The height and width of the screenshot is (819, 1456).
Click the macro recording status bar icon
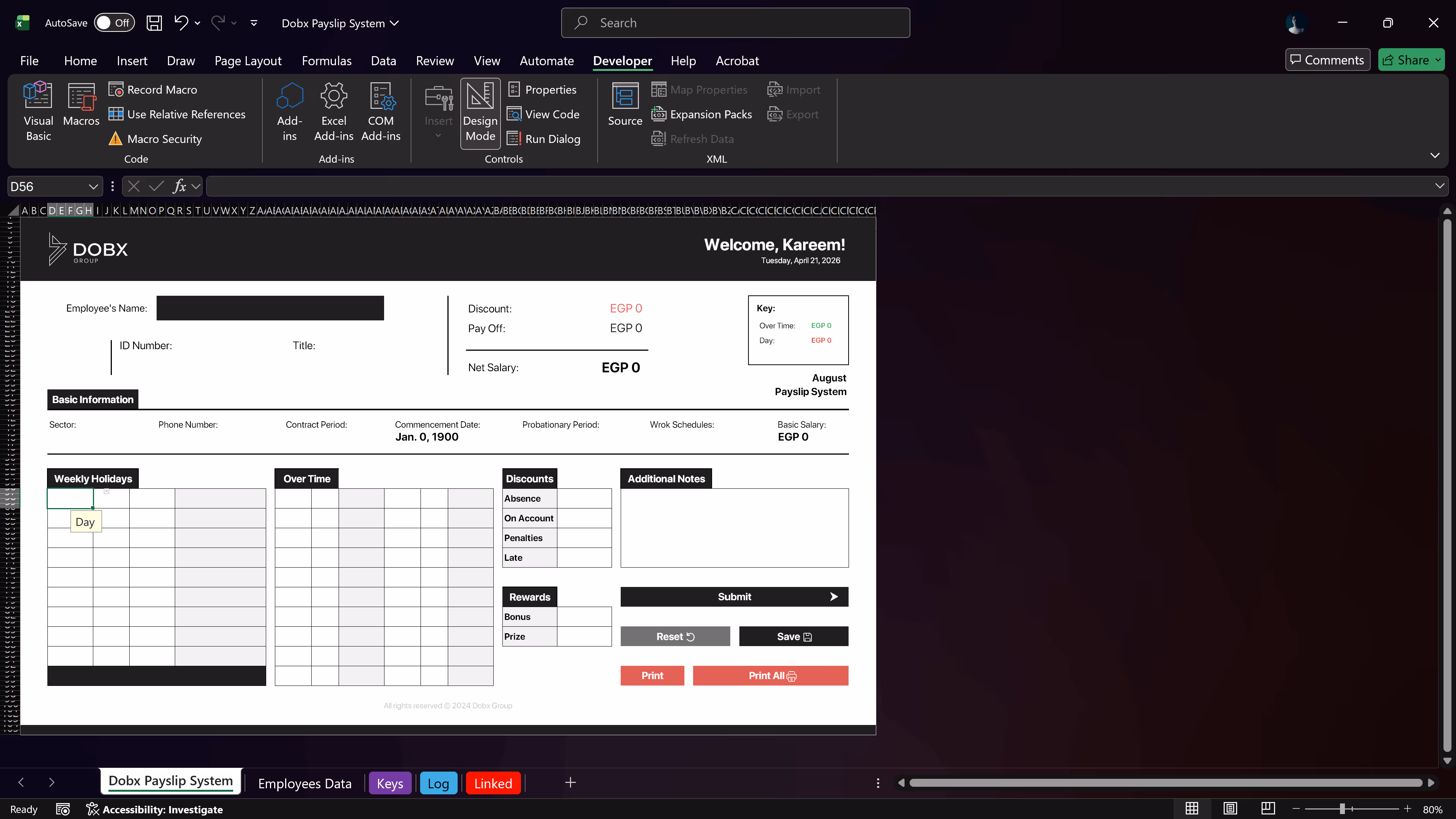click(63, 810)
